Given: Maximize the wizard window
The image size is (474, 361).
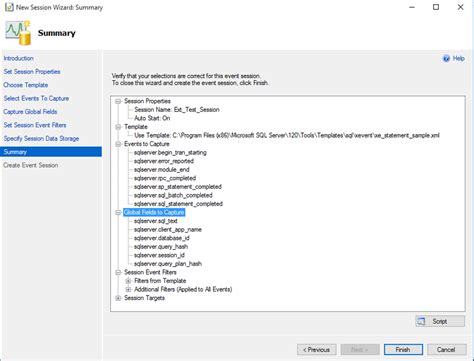Looking at the screenshot, I should pos(436,7).
